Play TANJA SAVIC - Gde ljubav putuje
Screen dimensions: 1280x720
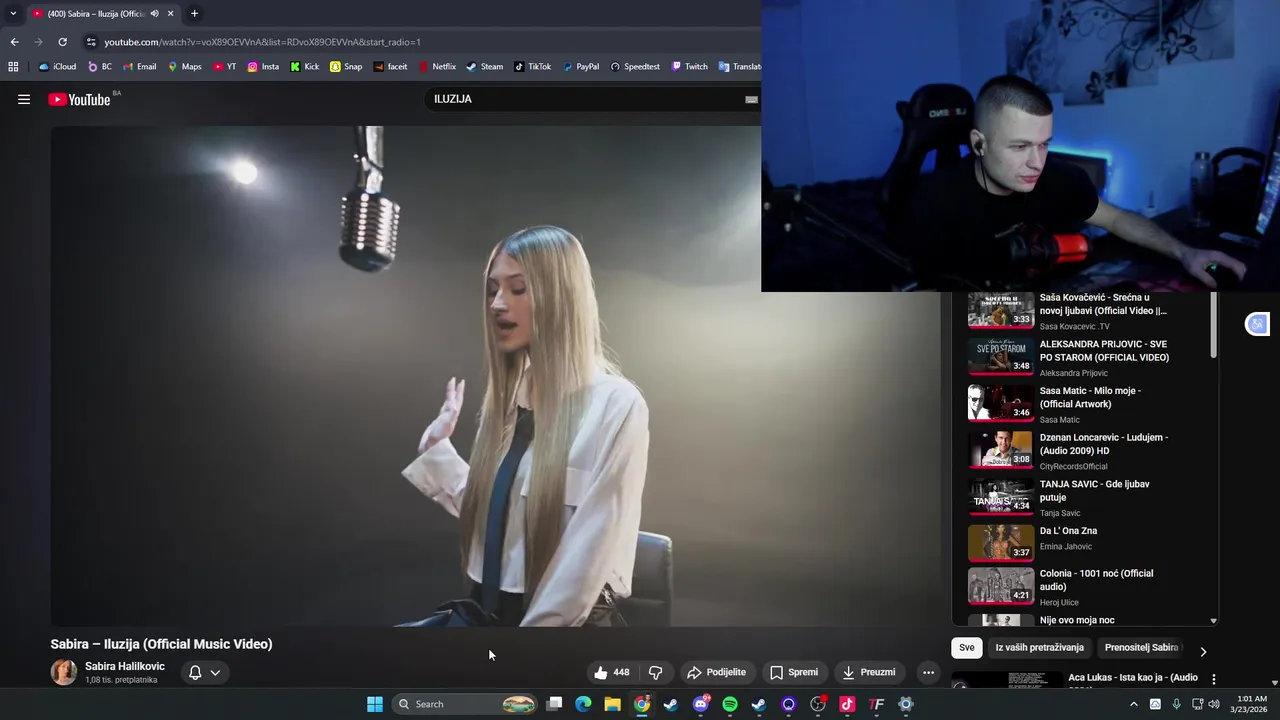[x=1085, y=497]
